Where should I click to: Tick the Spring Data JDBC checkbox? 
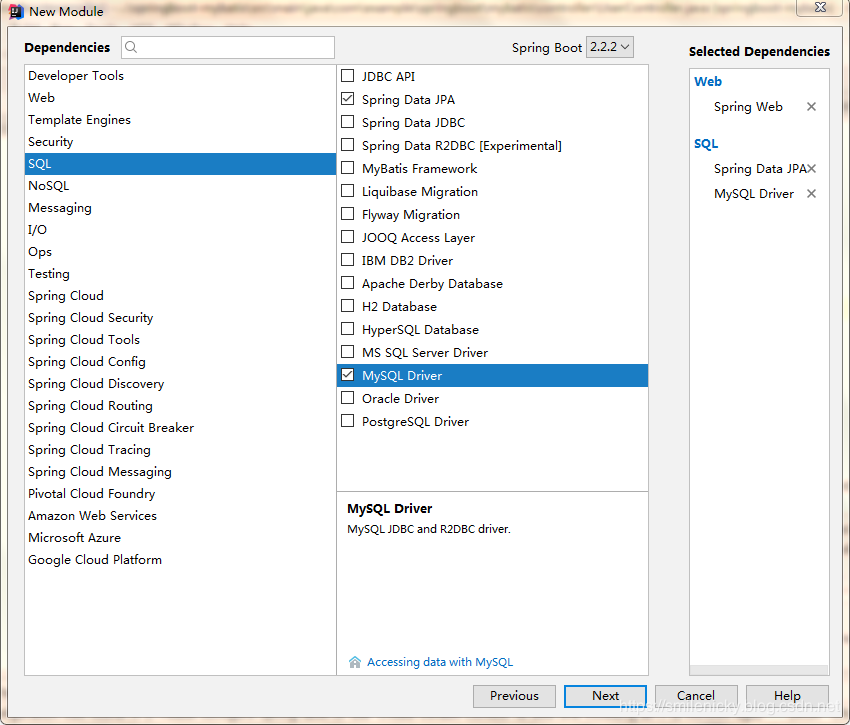point(347,122)
